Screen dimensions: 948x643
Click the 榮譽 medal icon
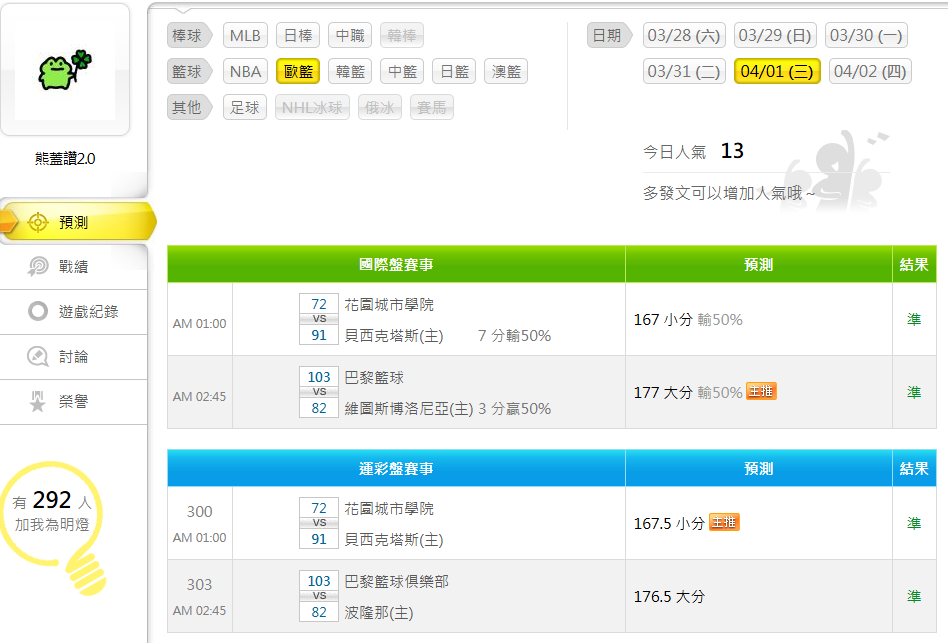(38, 402)
